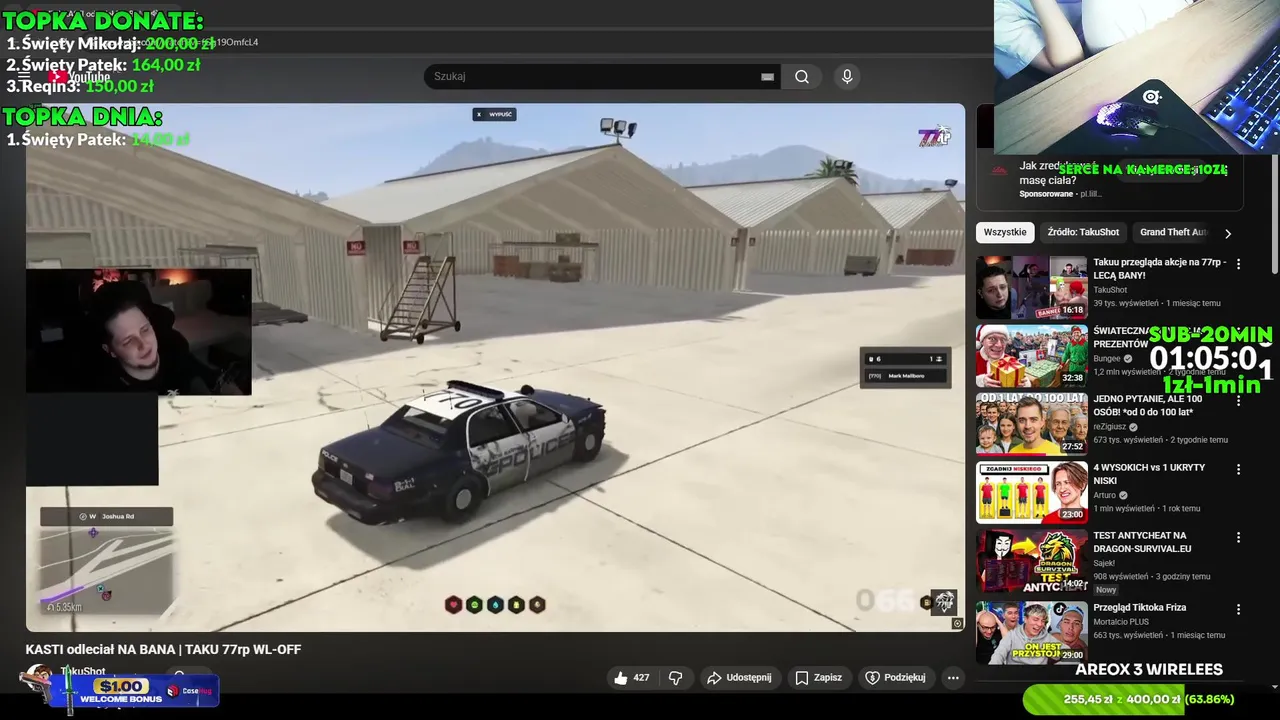Open TEST ANTYCHEAT NA DRAGON-SURVIVAL.EU video
Image resolution: width=1280 pixels, height=720 pixels.
pyautogui.click(x=1142, y=542)
